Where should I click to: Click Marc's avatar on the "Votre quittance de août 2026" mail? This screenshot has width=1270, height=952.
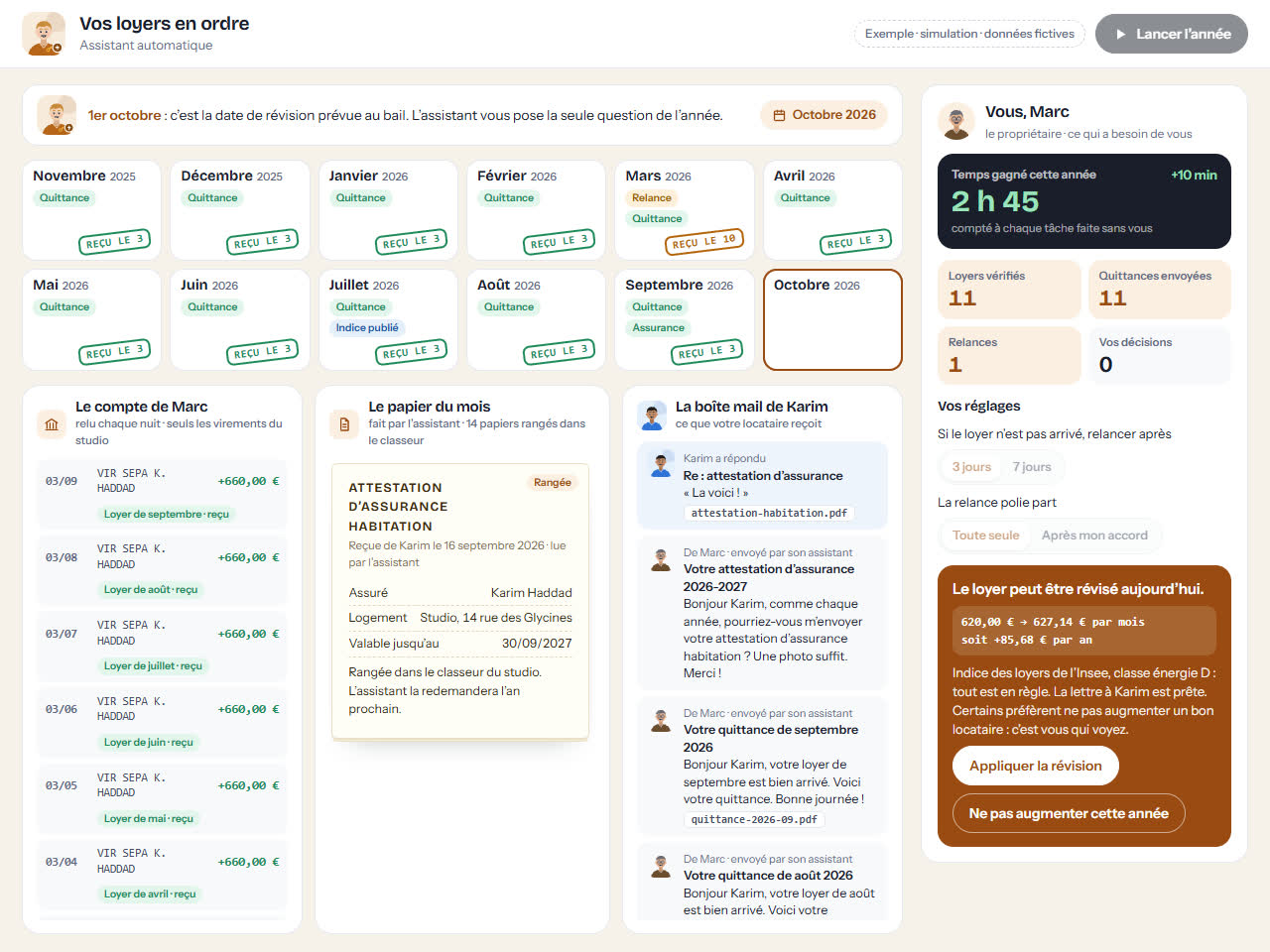(x=661, y=866)
